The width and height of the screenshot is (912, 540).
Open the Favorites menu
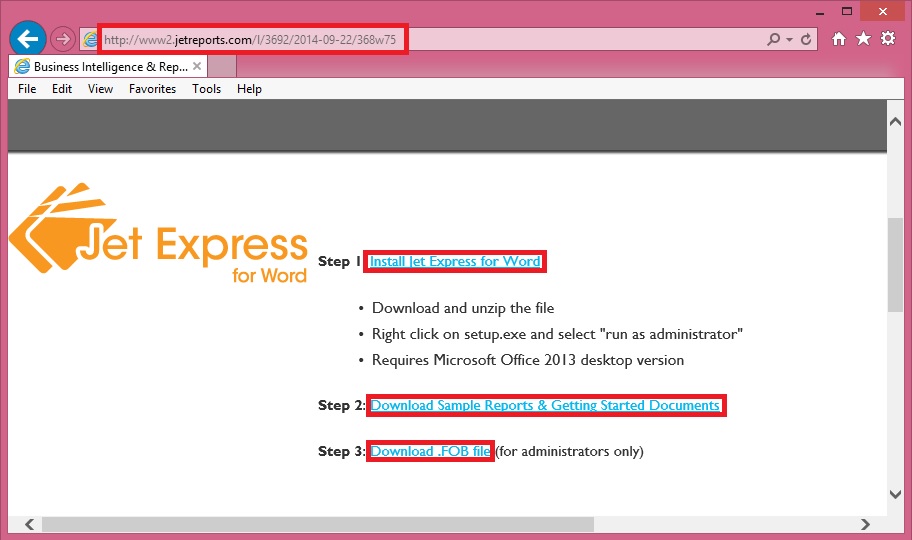click(152, 89)
